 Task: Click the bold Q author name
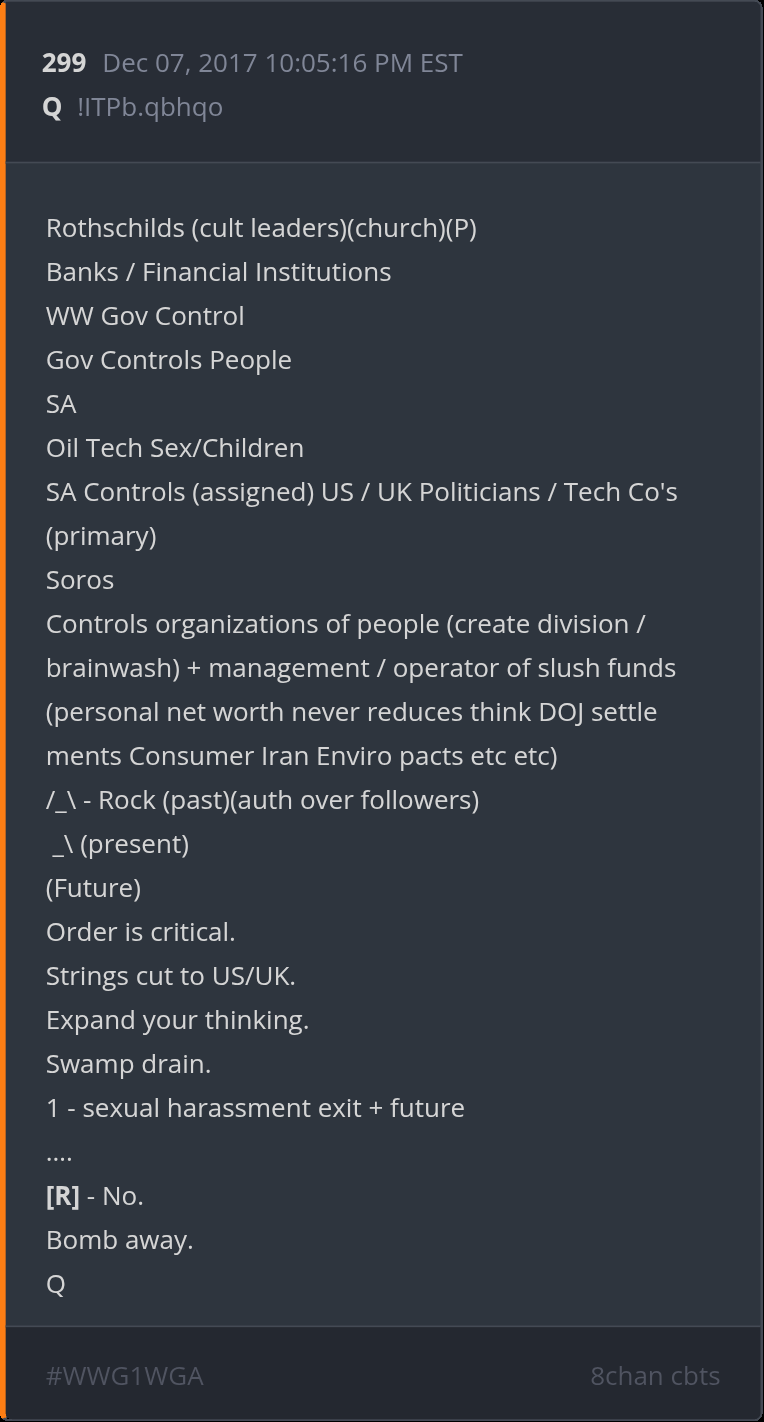[52, 107]
